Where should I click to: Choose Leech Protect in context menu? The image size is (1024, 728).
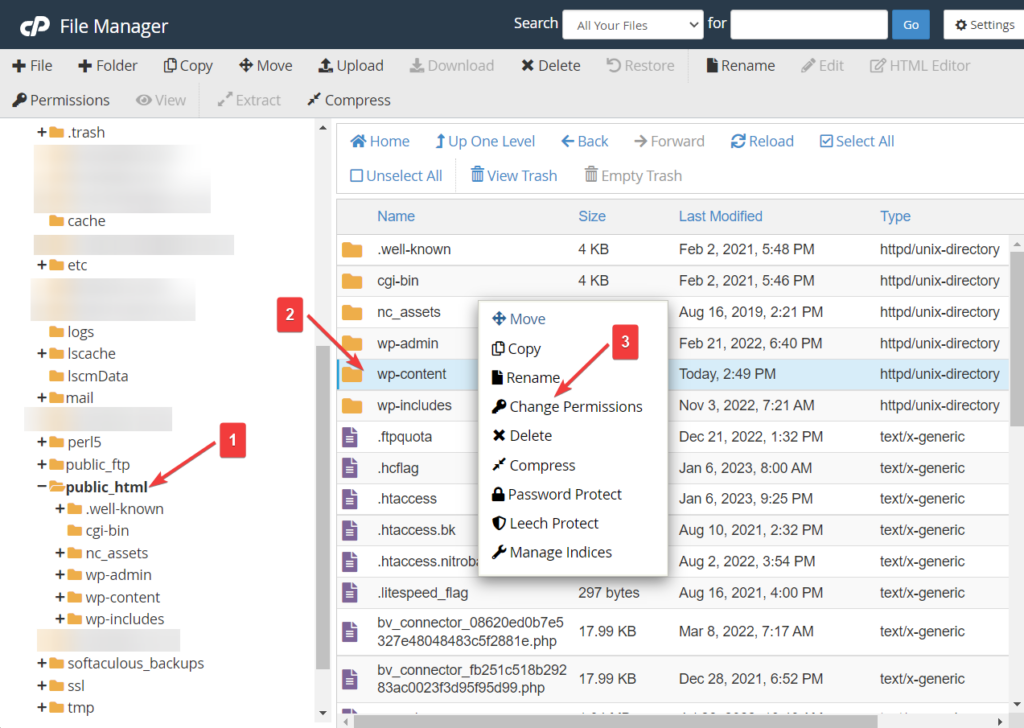(545, 523)
